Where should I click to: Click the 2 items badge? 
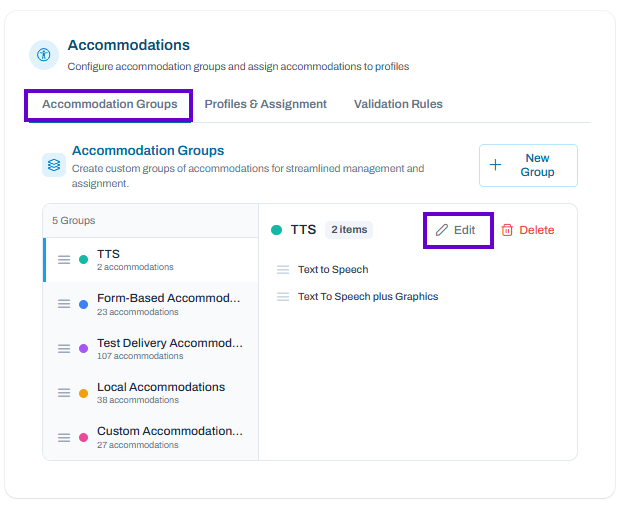(x=349, y=230)
